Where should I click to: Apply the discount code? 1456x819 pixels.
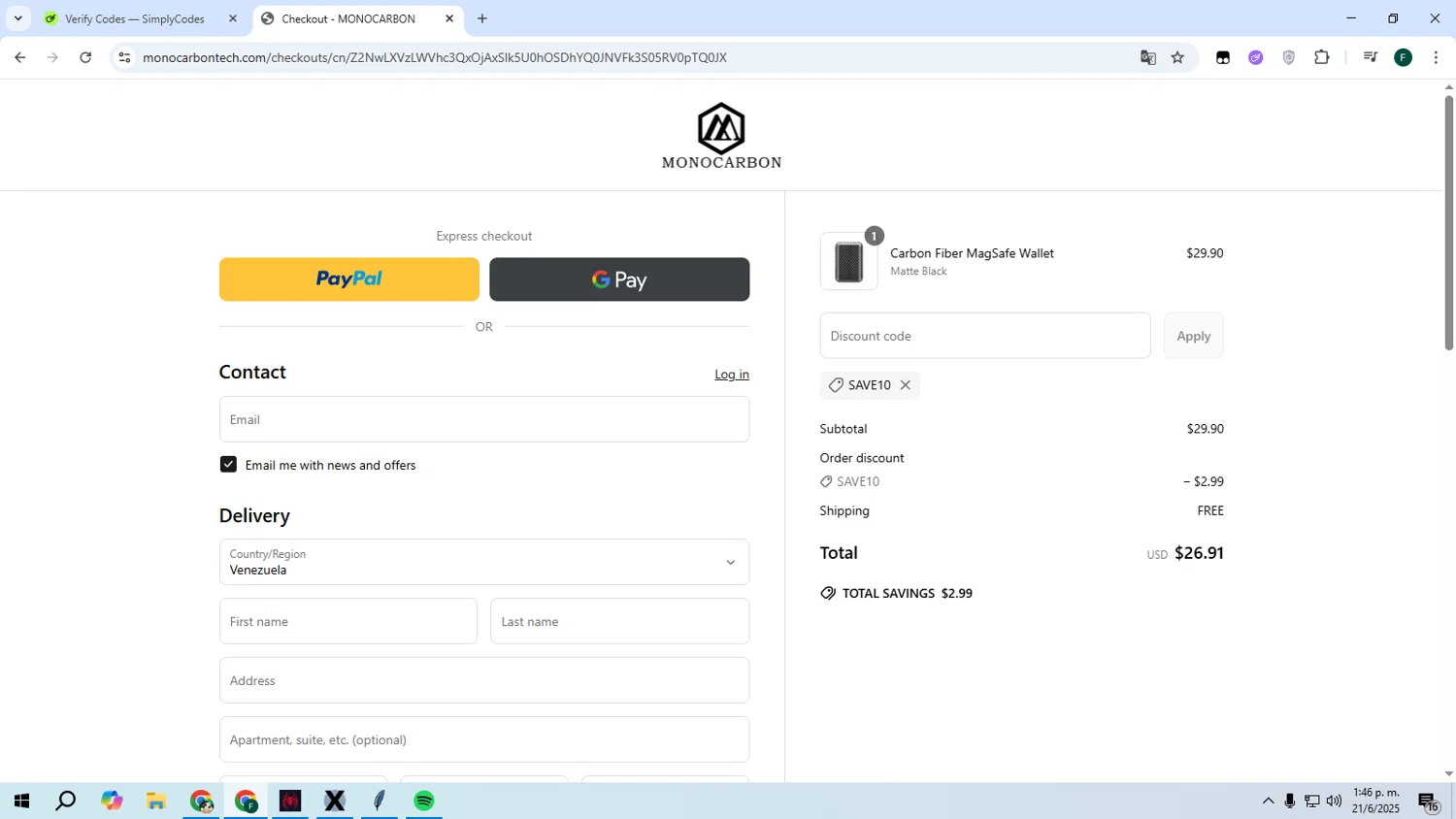tap(1194, 336)
